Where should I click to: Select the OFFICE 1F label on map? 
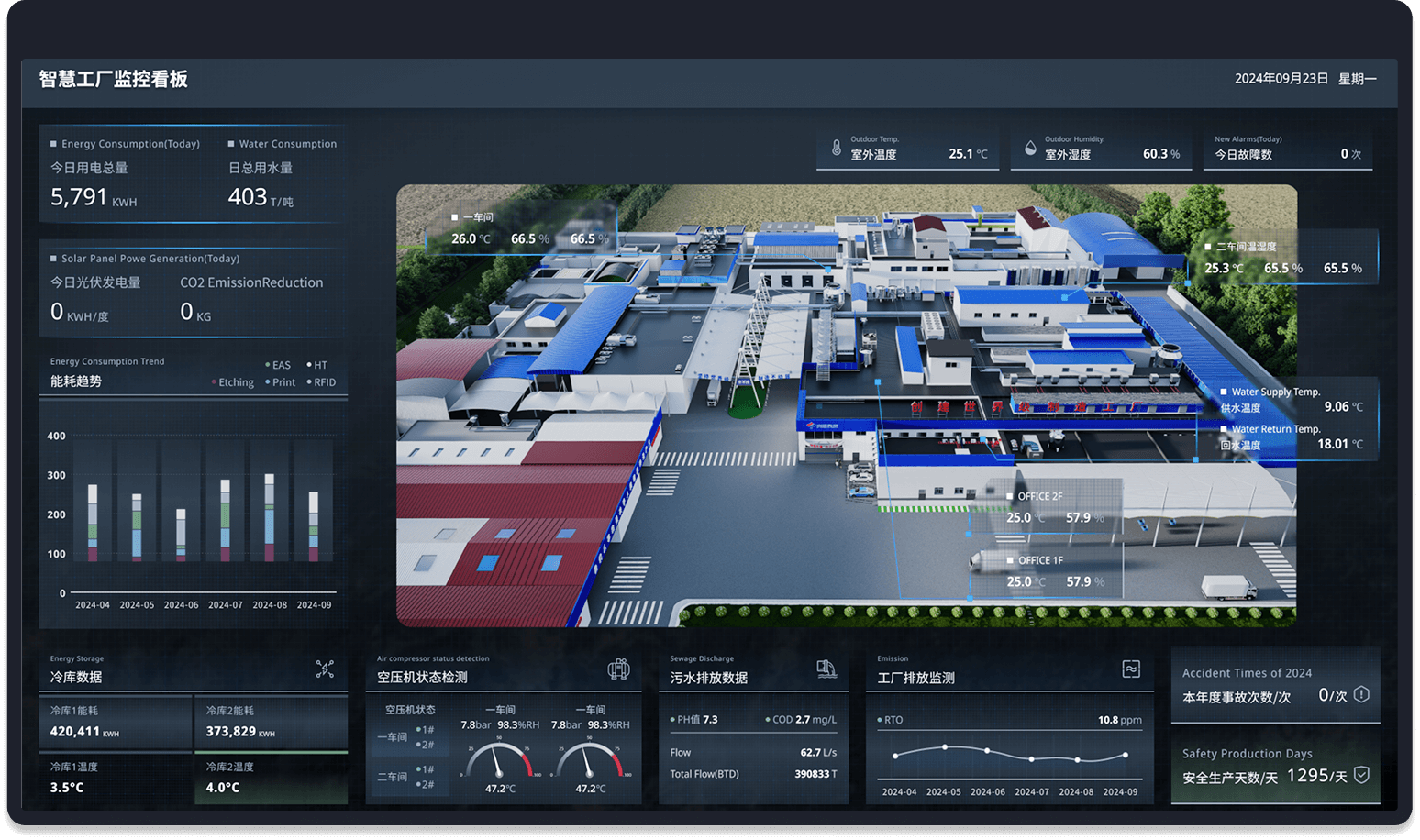click(1039, 560)
